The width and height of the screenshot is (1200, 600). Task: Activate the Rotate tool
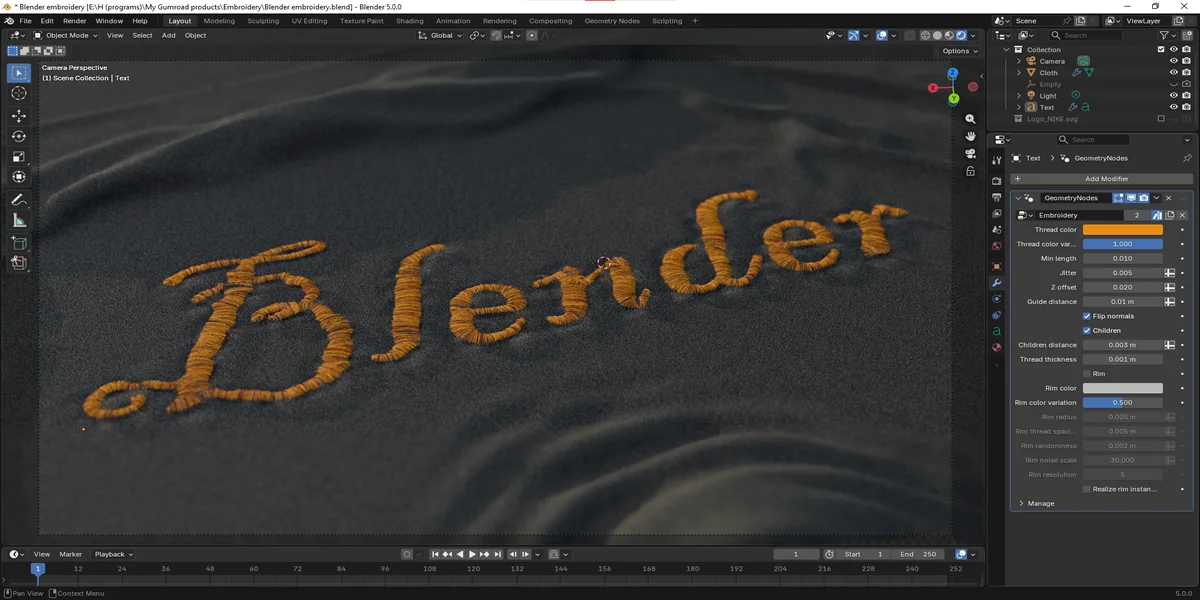[19, 136]
